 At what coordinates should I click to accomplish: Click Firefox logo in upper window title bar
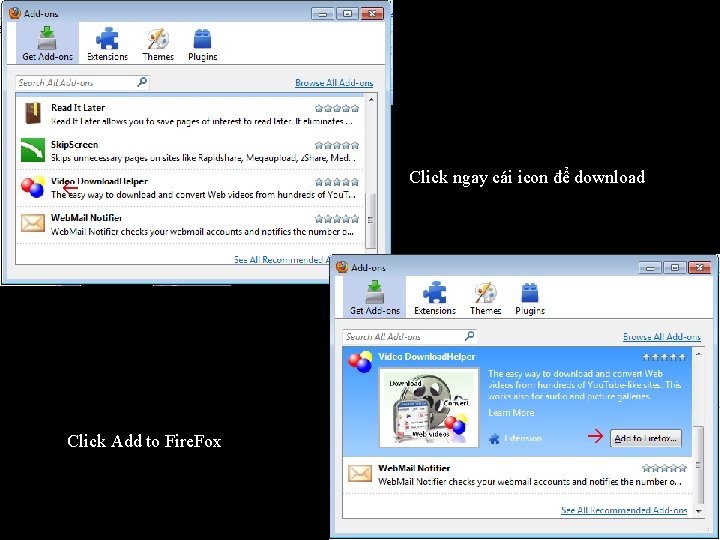tap(15, 13)
